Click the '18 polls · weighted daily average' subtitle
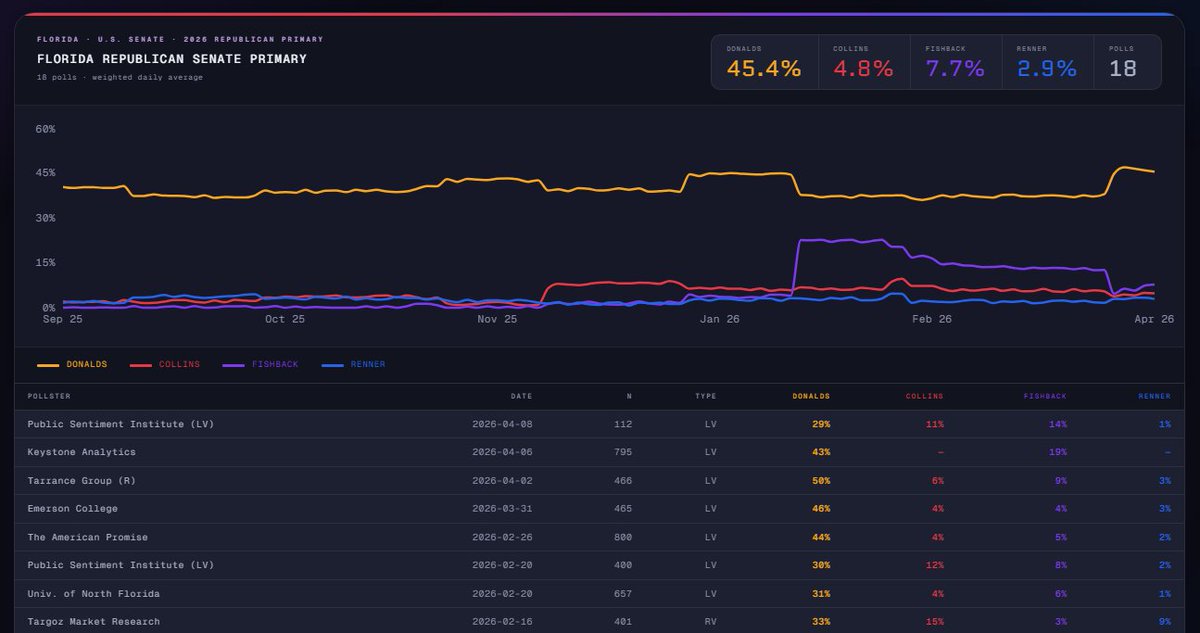 pos(120,77)
